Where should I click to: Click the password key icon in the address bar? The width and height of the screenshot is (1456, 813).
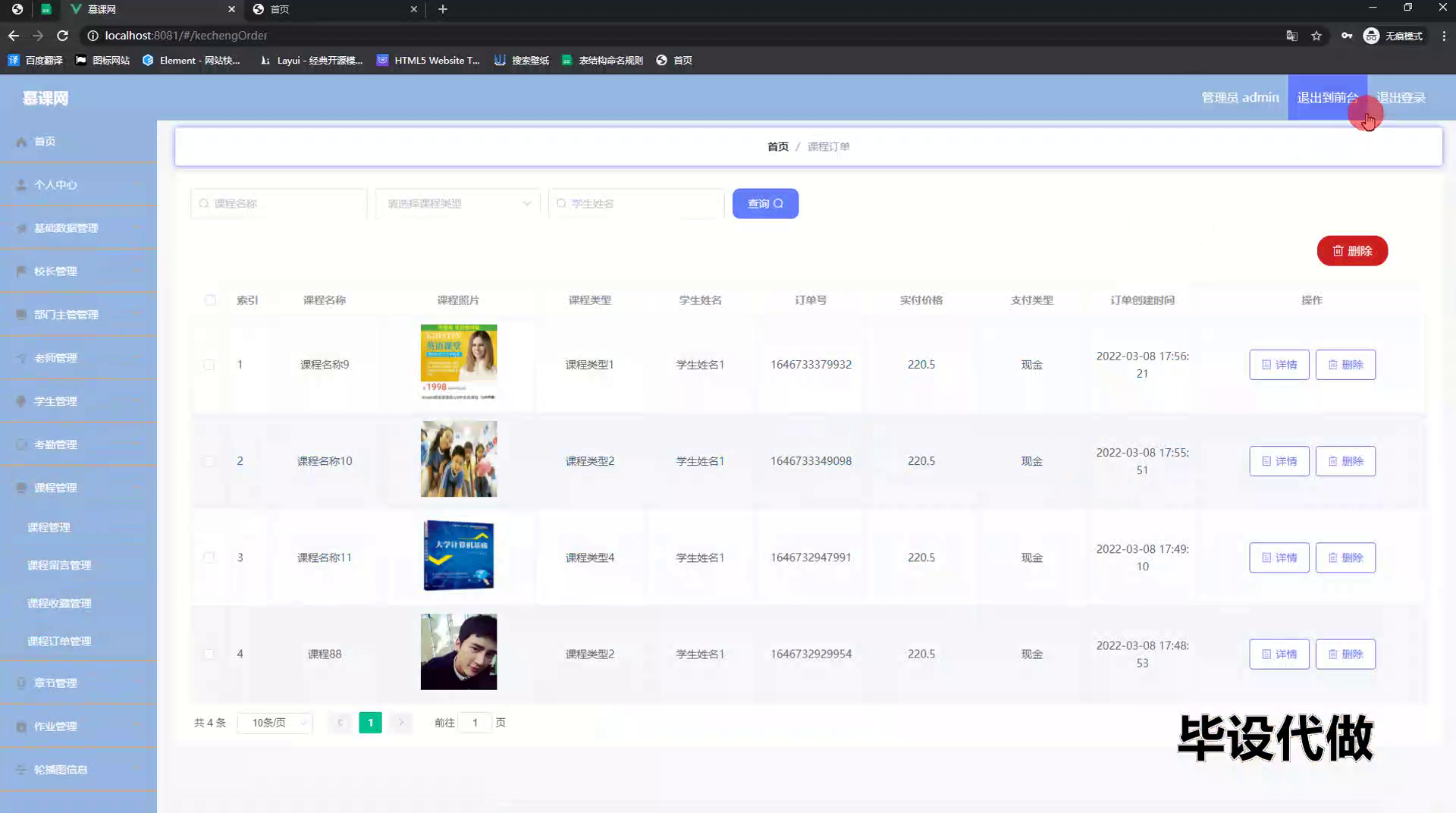1346,36
